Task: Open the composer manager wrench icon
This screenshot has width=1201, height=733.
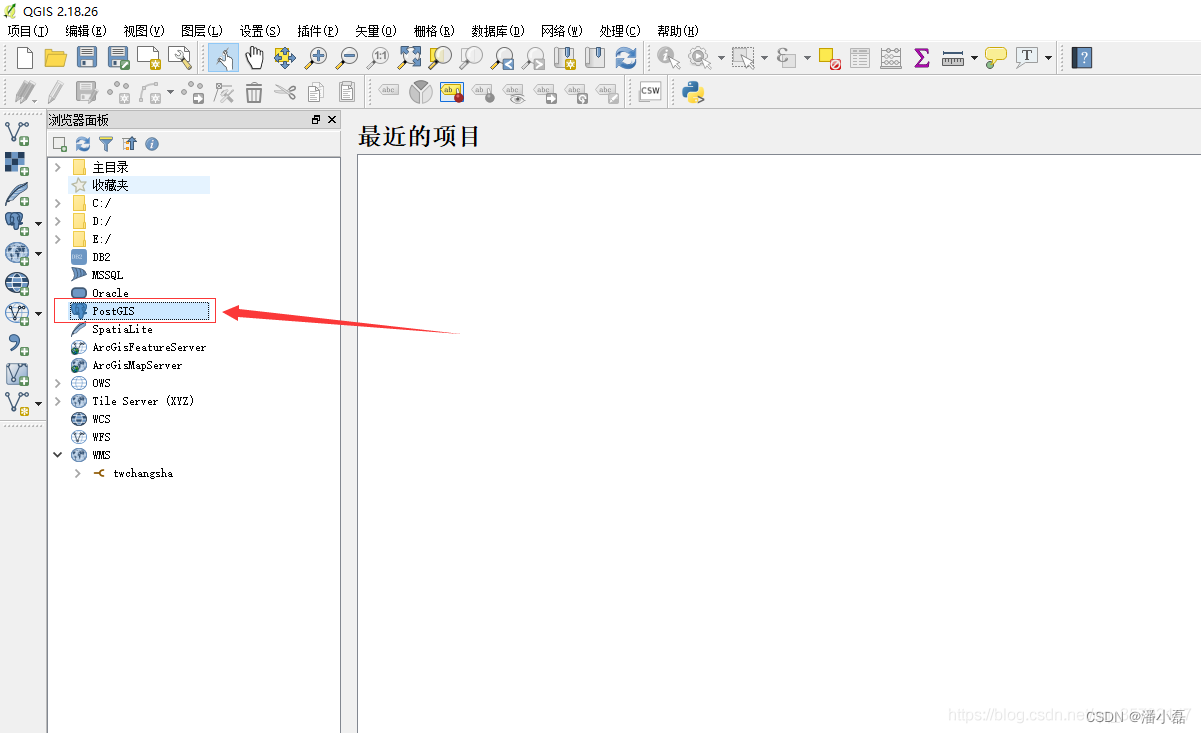Action: [x=179, y=58]
